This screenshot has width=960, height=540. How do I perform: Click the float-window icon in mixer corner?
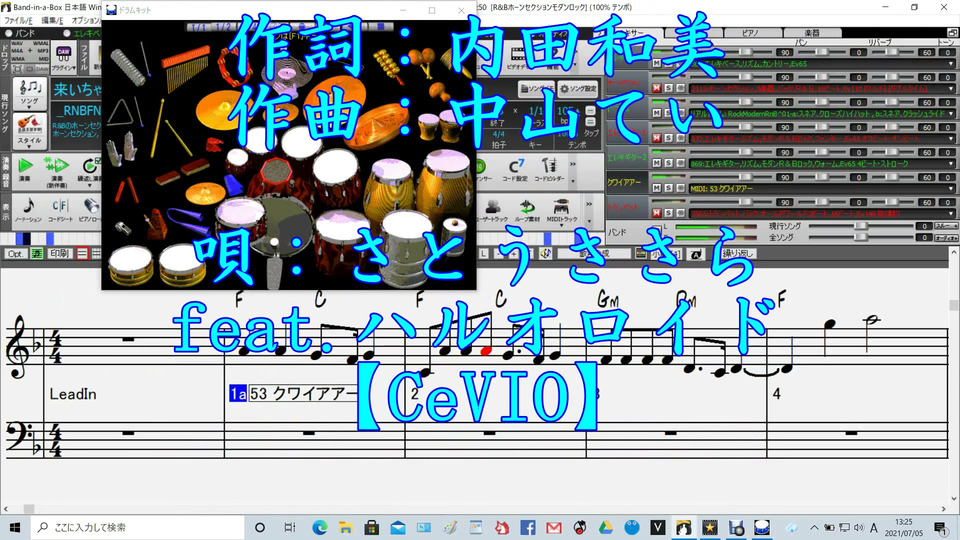point(953,32)
